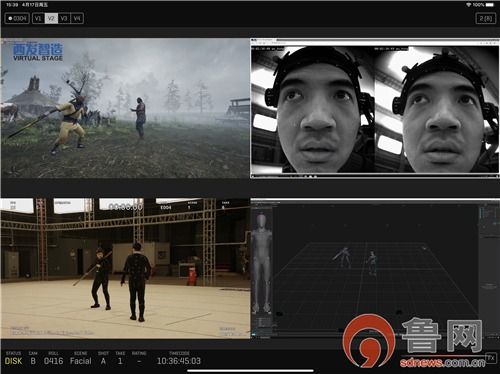Tap the record indicator labeled 0304
This screenshot has width=500, height=374.
tap(17, 18)
